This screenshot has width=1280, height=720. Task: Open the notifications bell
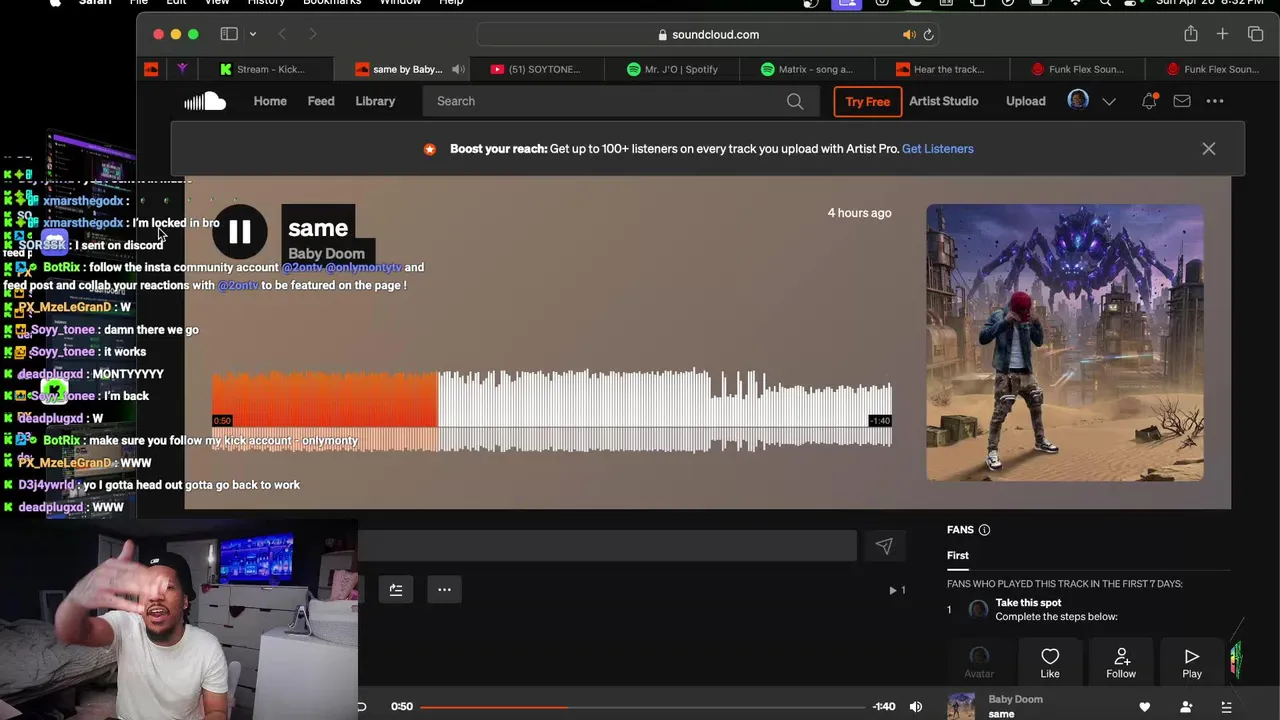tap(1149, 101)
